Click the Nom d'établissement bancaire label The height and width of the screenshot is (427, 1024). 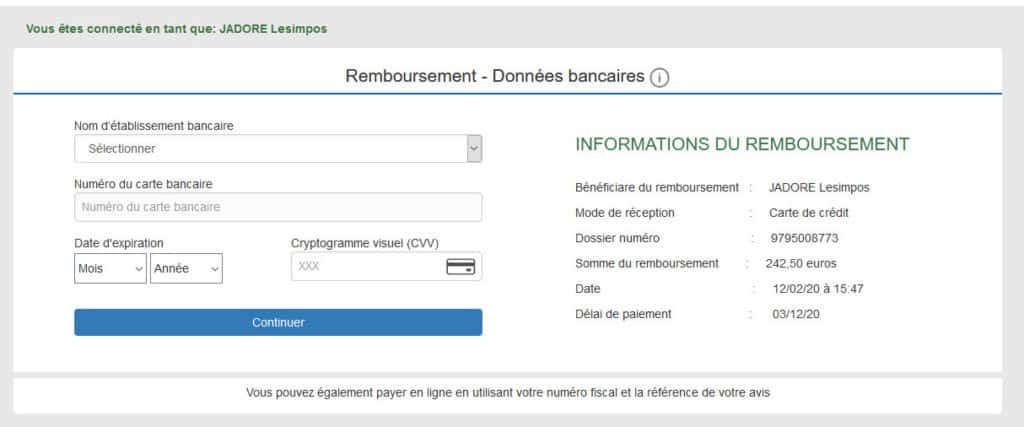(153, 125)
